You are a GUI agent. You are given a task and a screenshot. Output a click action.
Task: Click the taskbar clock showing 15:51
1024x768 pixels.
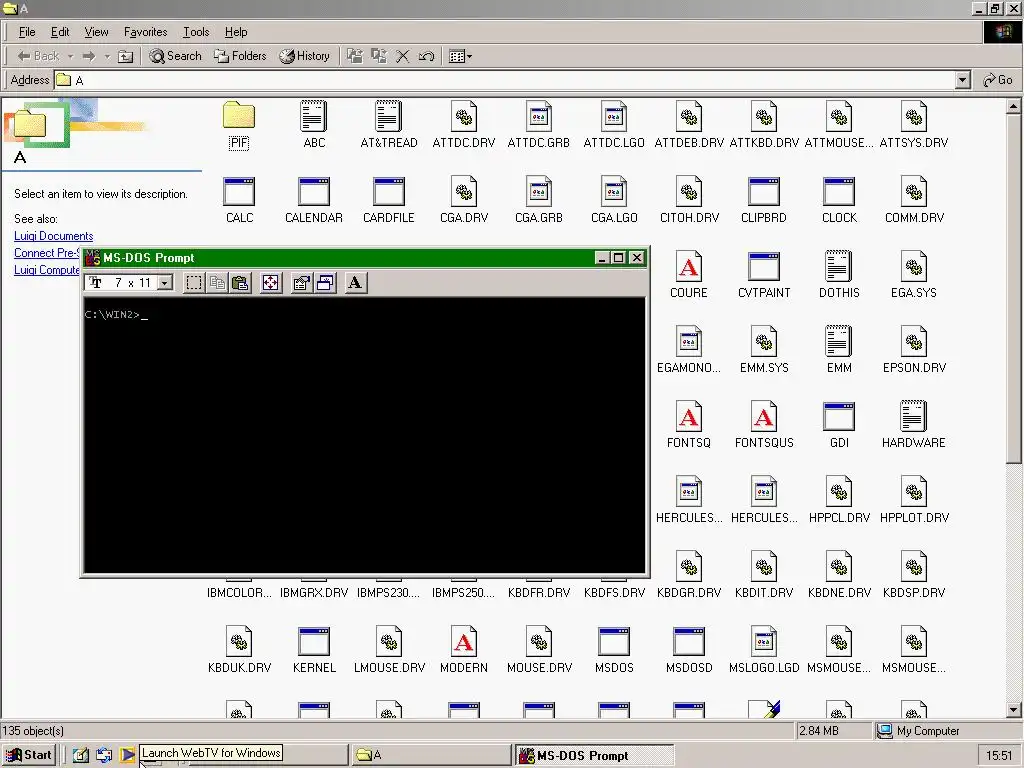pos(999,756)
